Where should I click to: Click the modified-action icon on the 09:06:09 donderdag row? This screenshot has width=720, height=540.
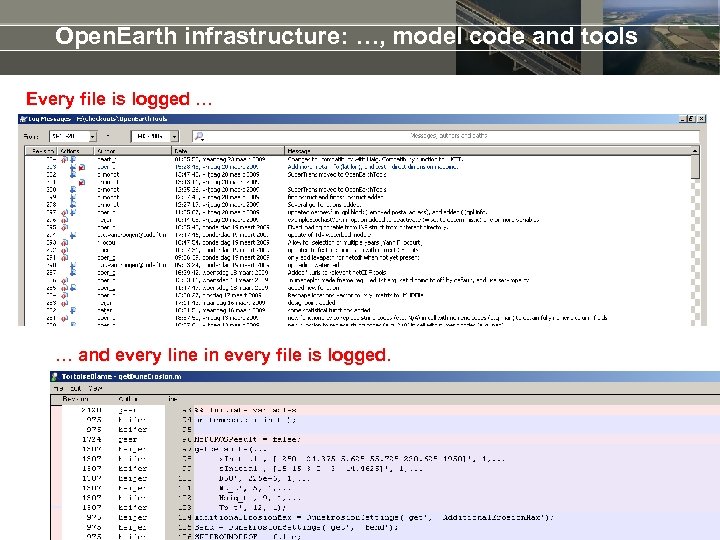click(x=65, y=258)
